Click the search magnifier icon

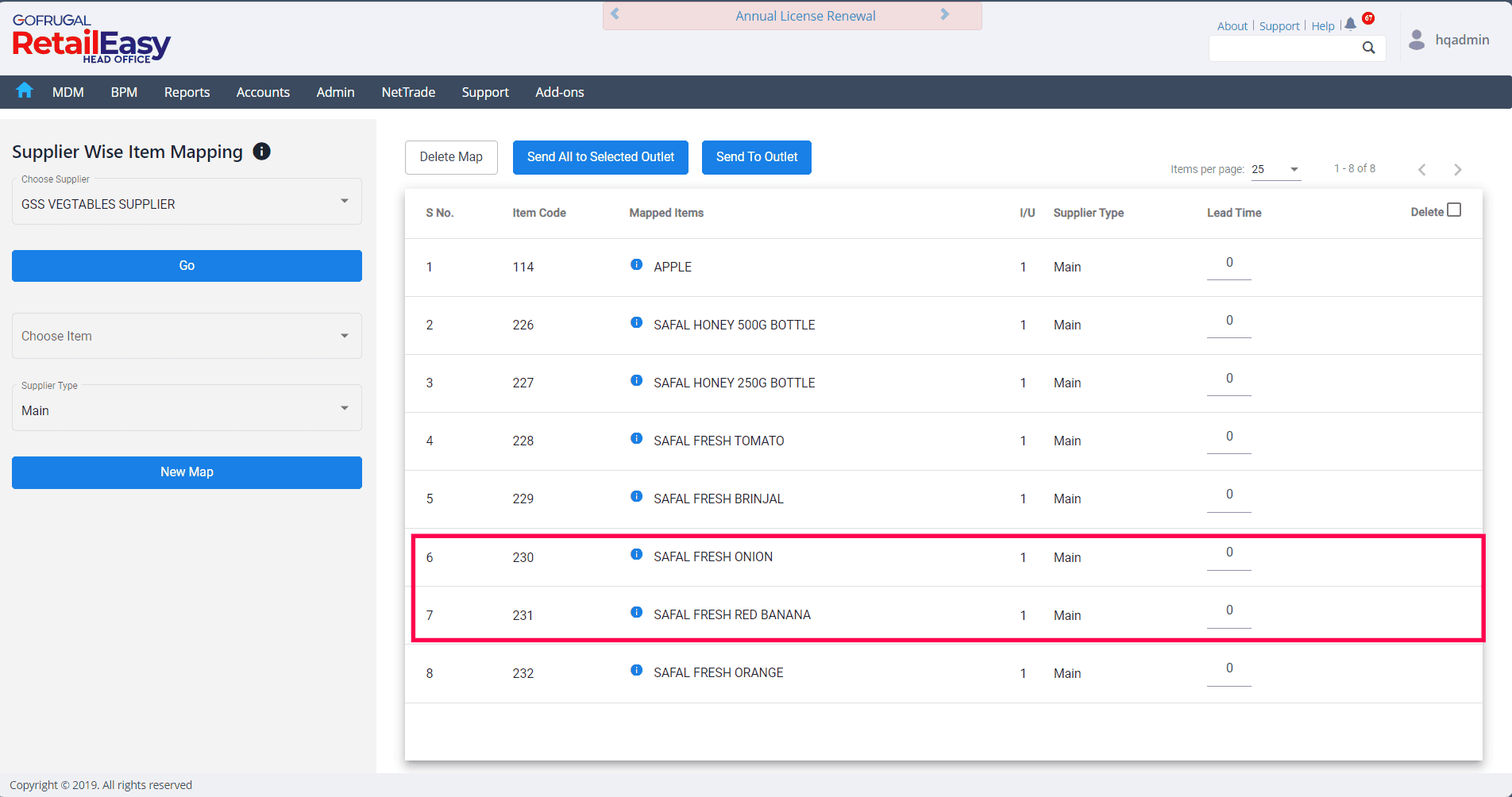(x=1368, y=48)
